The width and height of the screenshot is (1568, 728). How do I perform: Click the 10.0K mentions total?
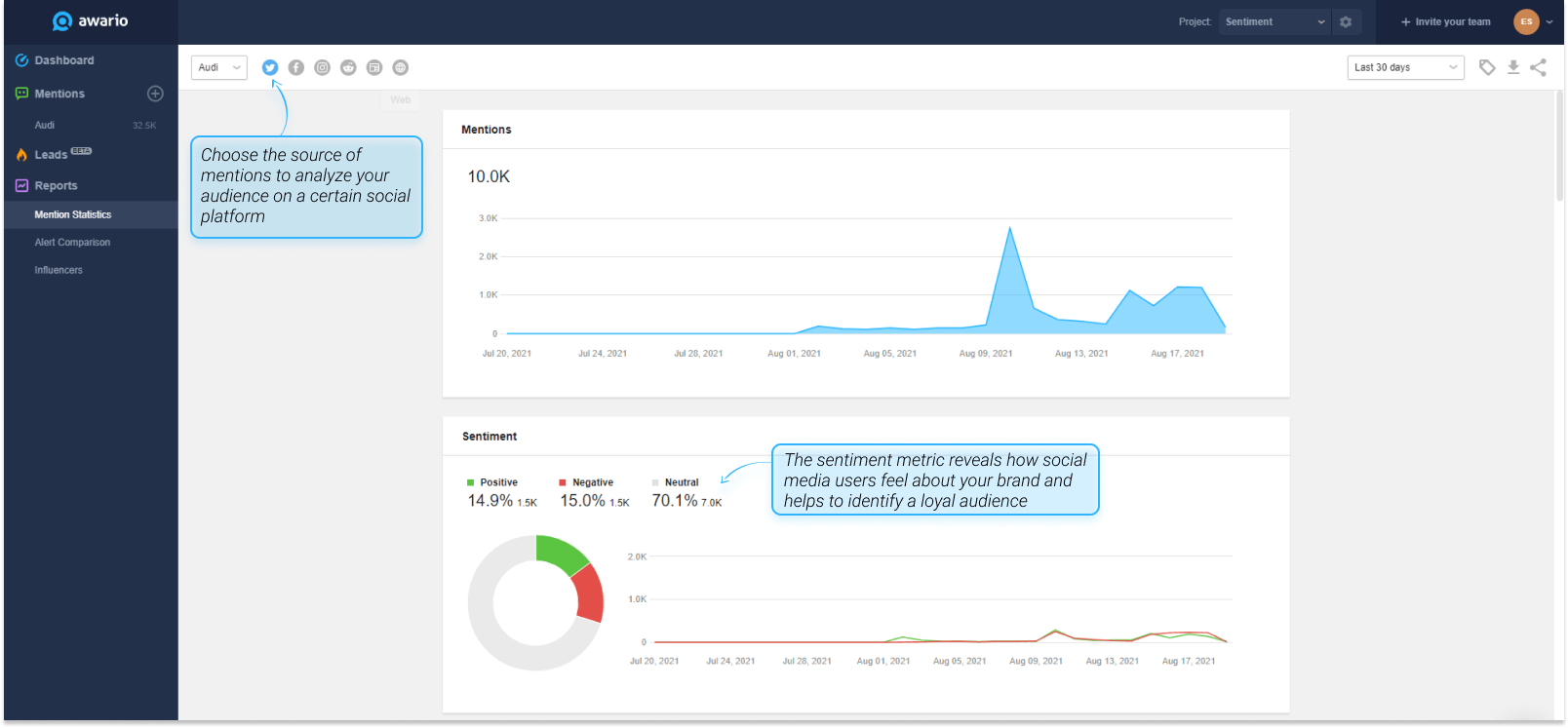coord(489,176)
